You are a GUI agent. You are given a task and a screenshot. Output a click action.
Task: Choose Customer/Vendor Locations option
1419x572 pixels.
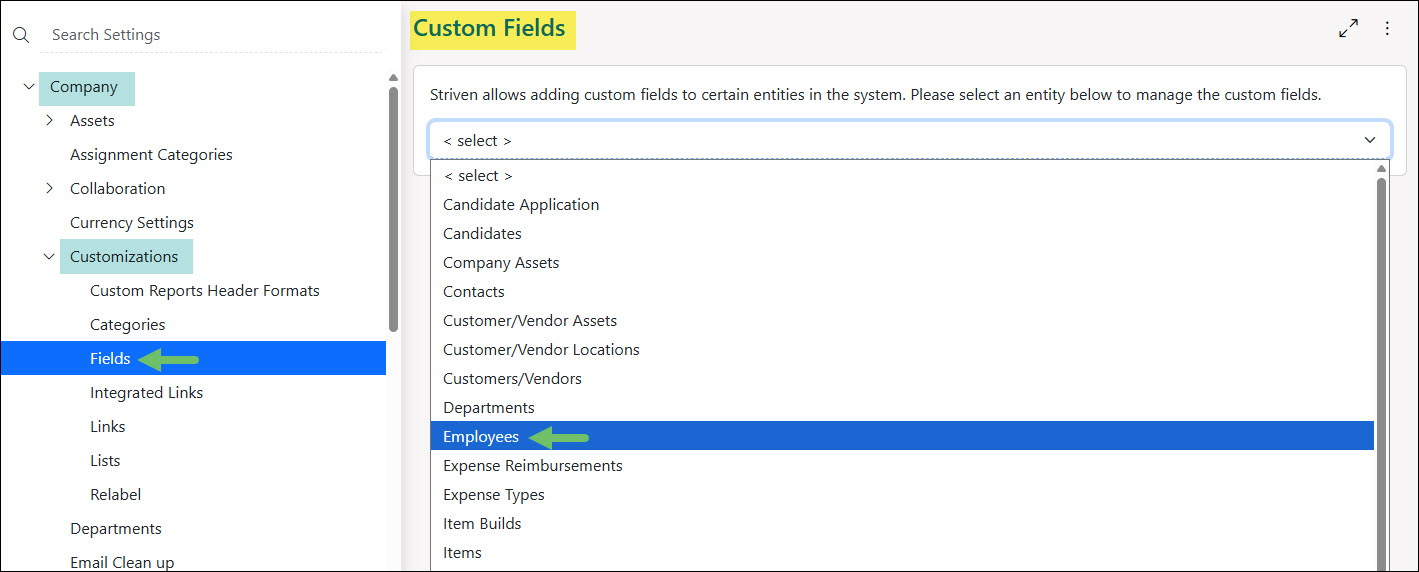pyautogui.click(x=902, y=350)
